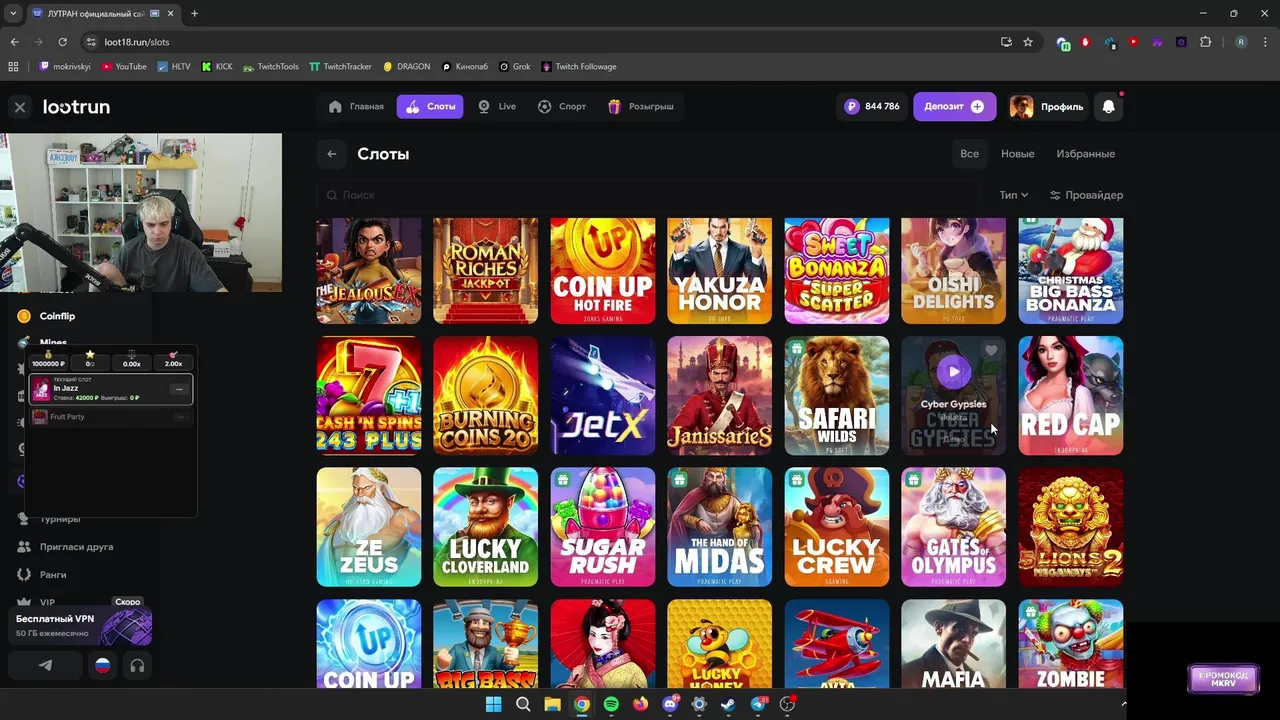Open the JetX game thumbnail

[x=603, y=396]
